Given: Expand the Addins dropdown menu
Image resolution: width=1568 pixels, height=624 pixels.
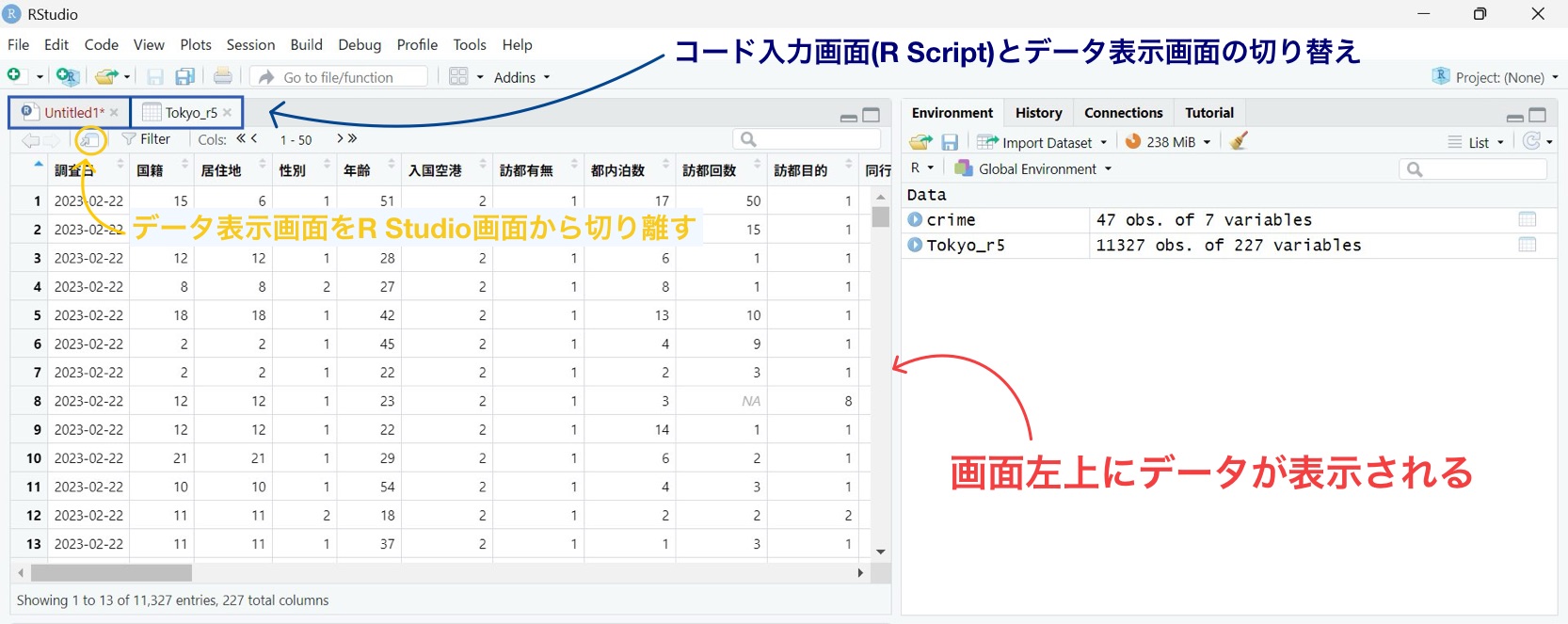Looking at the screenshot, I should 521,77.
